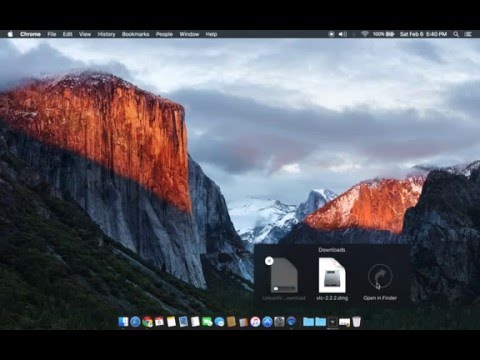Open the View menu
The width and height of the screenshot is (480, 360).
pyautogui.click(x=85, y=34)
